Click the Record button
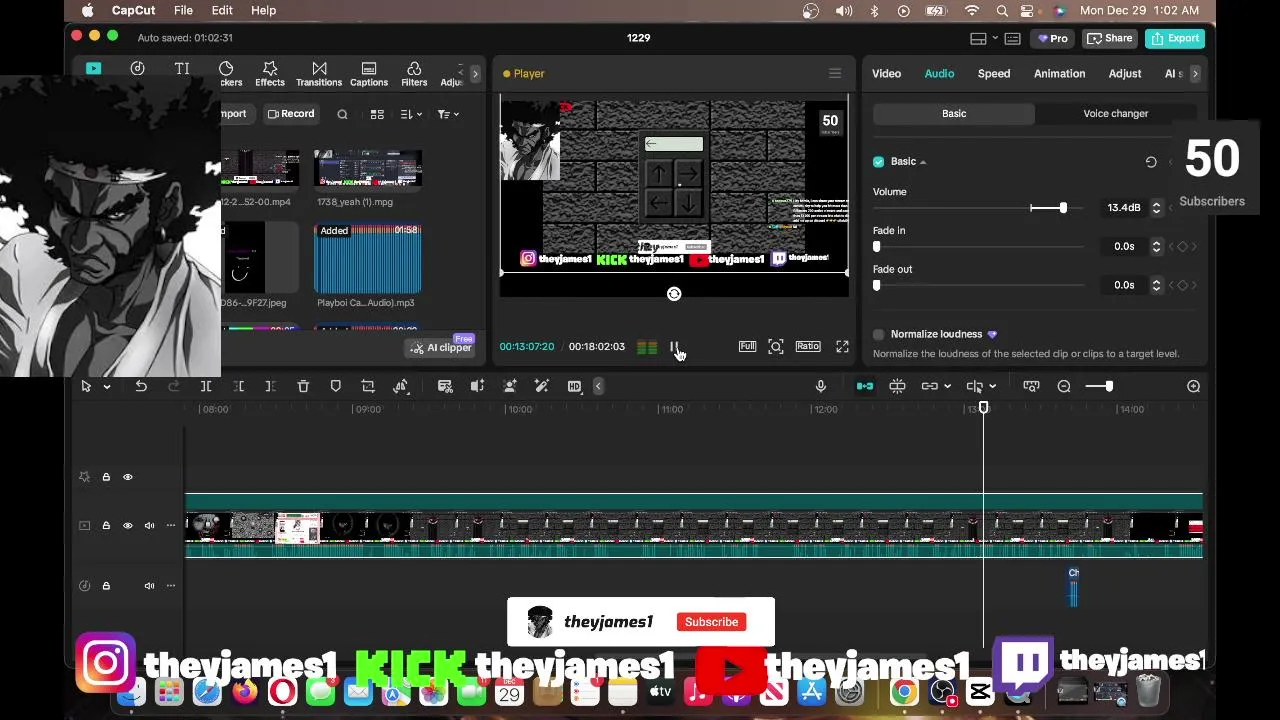The image size is (1280, 720). (x=291, y=114)
